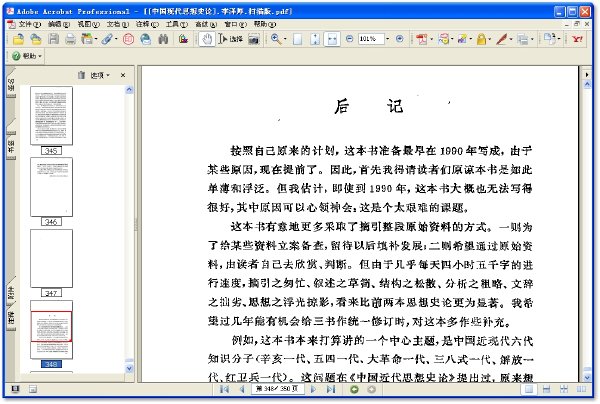Click the document scrollbar up arrow
600x404 pixels.
point(587,85)
